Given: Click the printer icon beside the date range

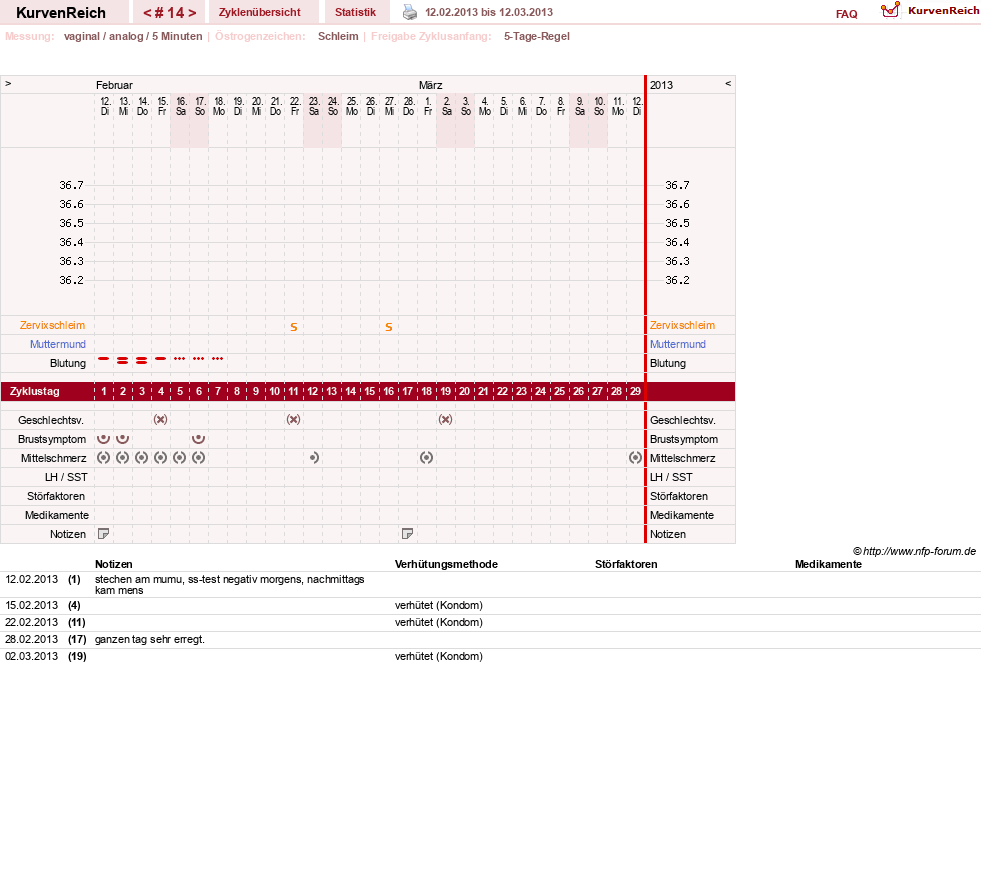Looking at the screenshot, I should click(410, 12).
